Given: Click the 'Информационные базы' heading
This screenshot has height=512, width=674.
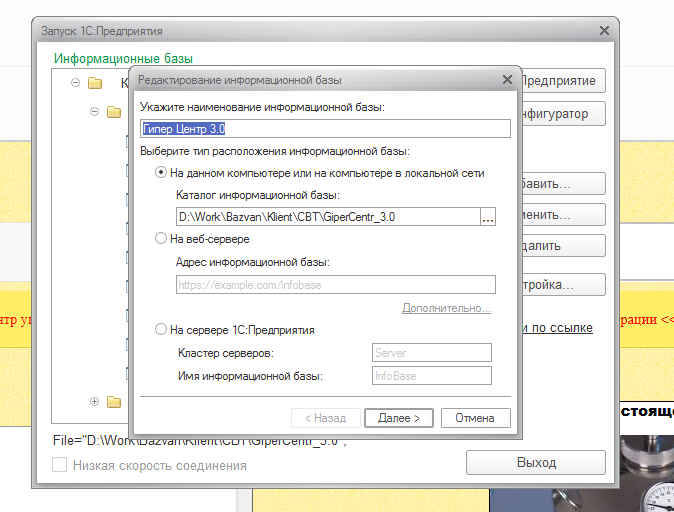Looking at the screenshot, I should point(123,58).
